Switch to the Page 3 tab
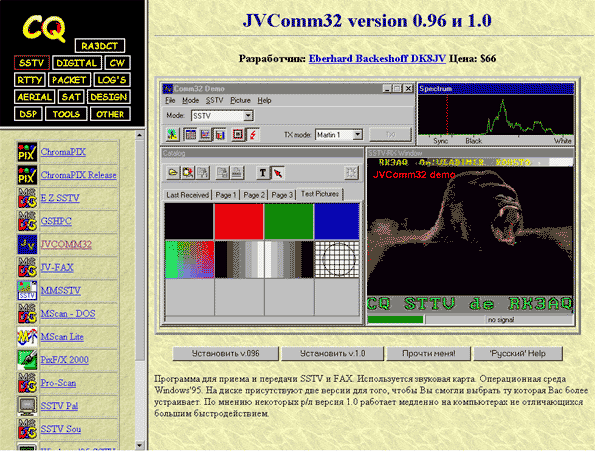The width and height of the screenshot is (595, 451). point(282,195)
